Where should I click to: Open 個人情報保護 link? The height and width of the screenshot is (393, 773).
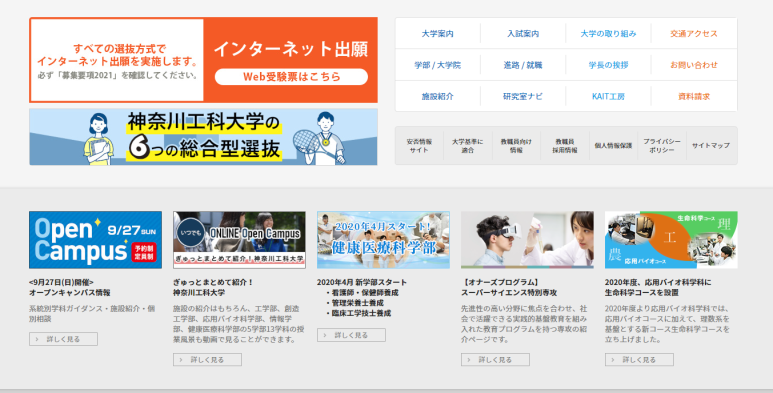[x=613, y=145]
